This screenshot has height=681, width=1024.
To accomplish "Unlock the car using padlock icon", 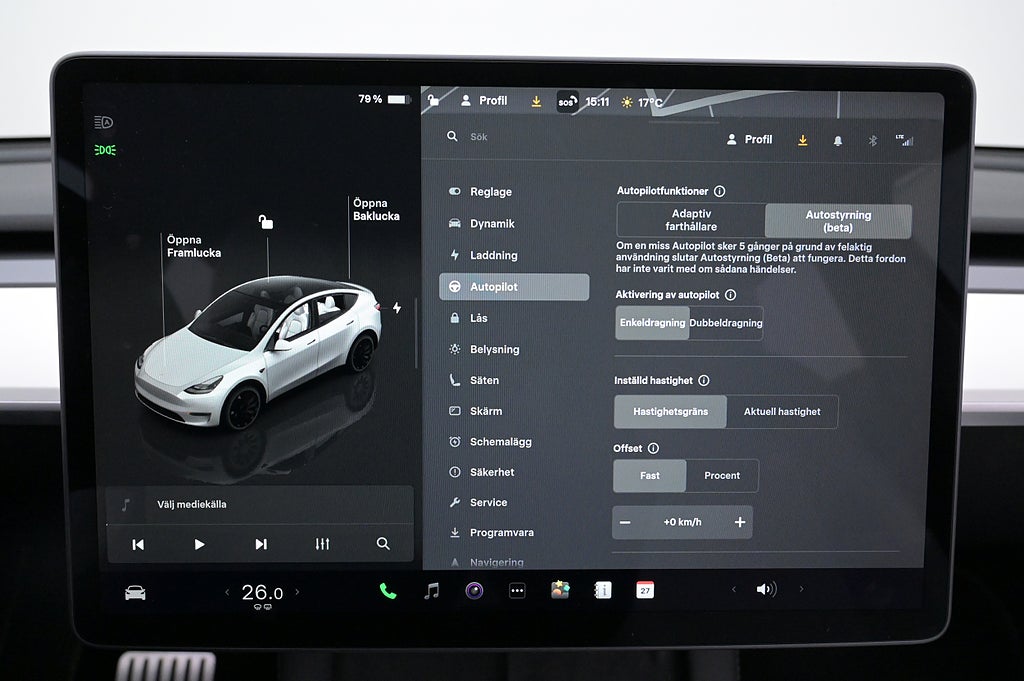I will [266, 222].
